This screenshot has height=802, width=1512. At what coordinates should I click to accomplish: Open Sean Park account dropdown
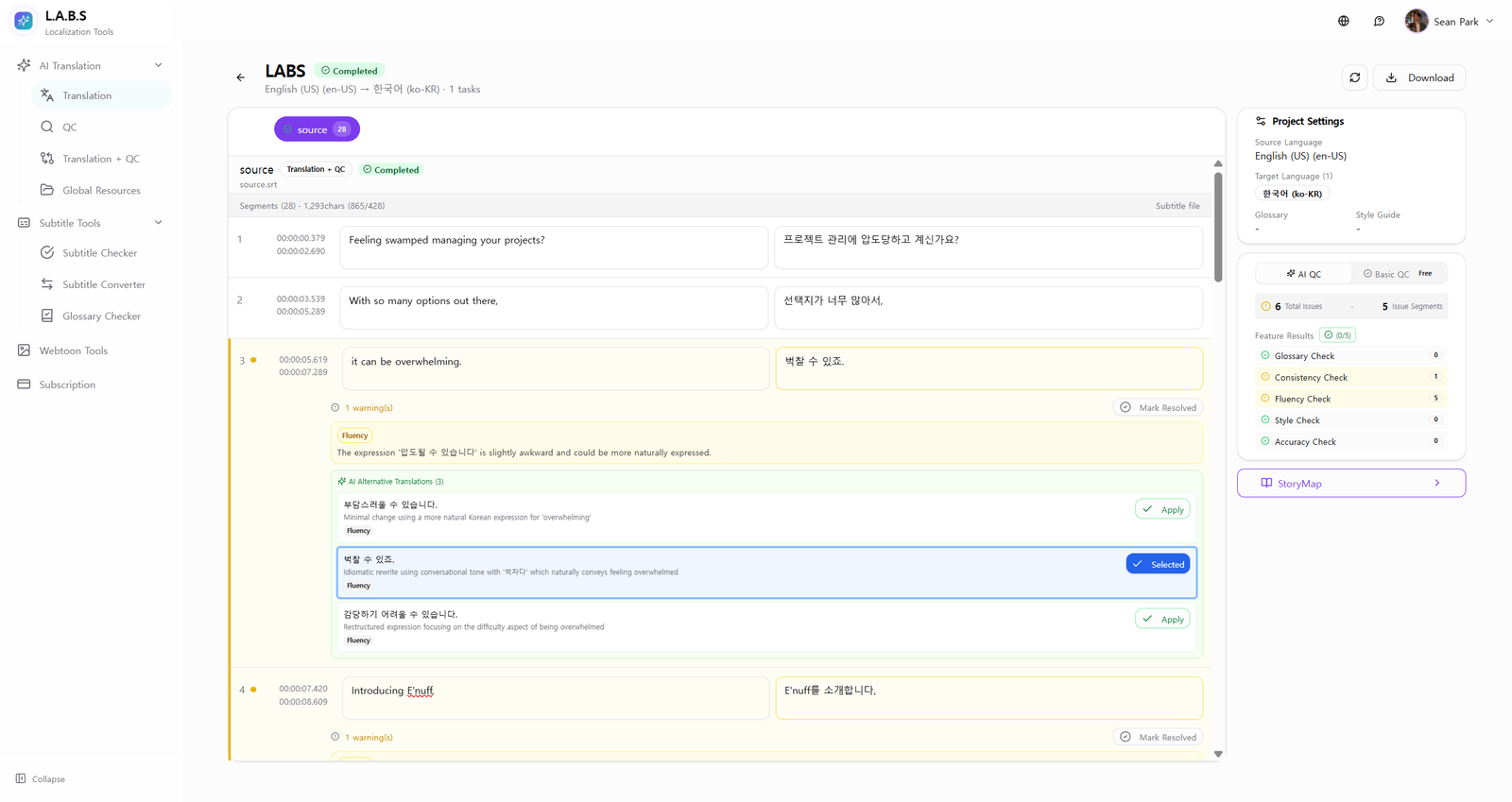click(1450, 21)
